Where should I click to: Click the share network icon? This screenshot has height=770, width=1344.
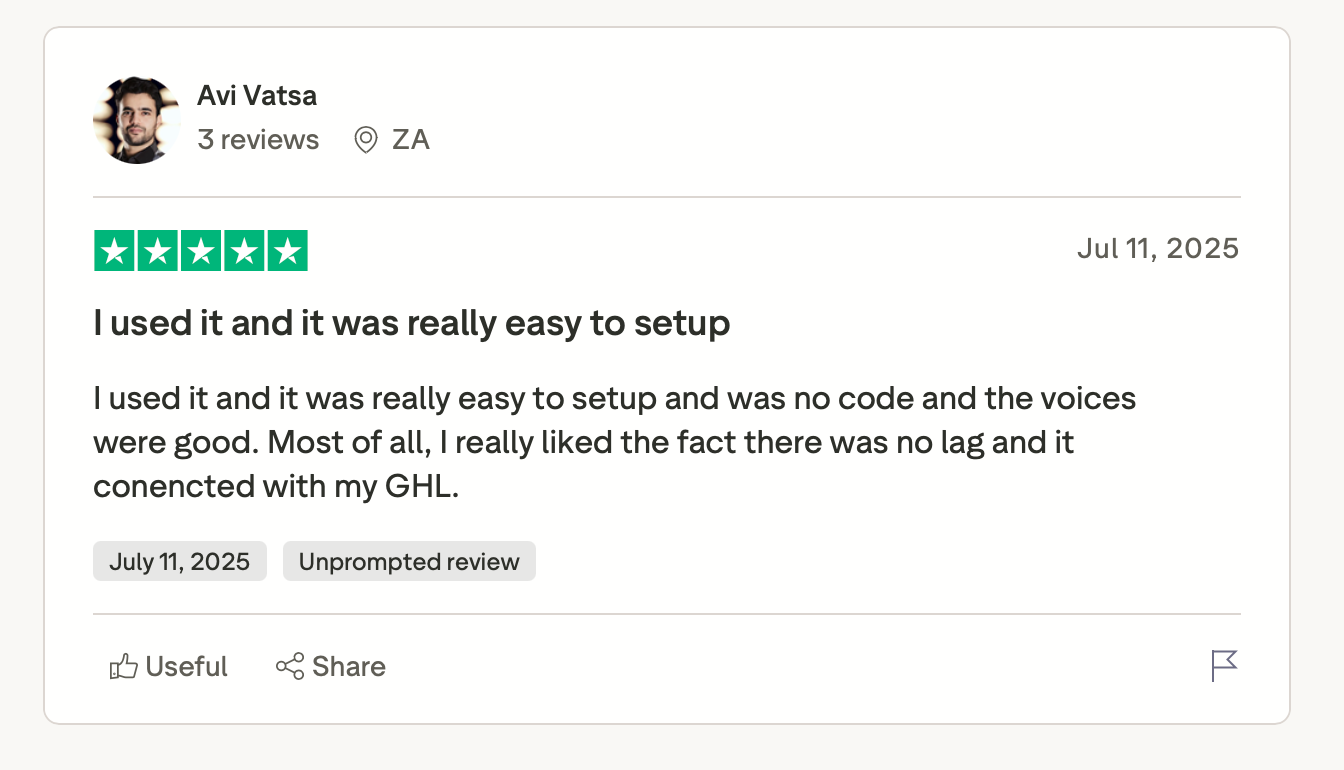(x=290, y=667)
